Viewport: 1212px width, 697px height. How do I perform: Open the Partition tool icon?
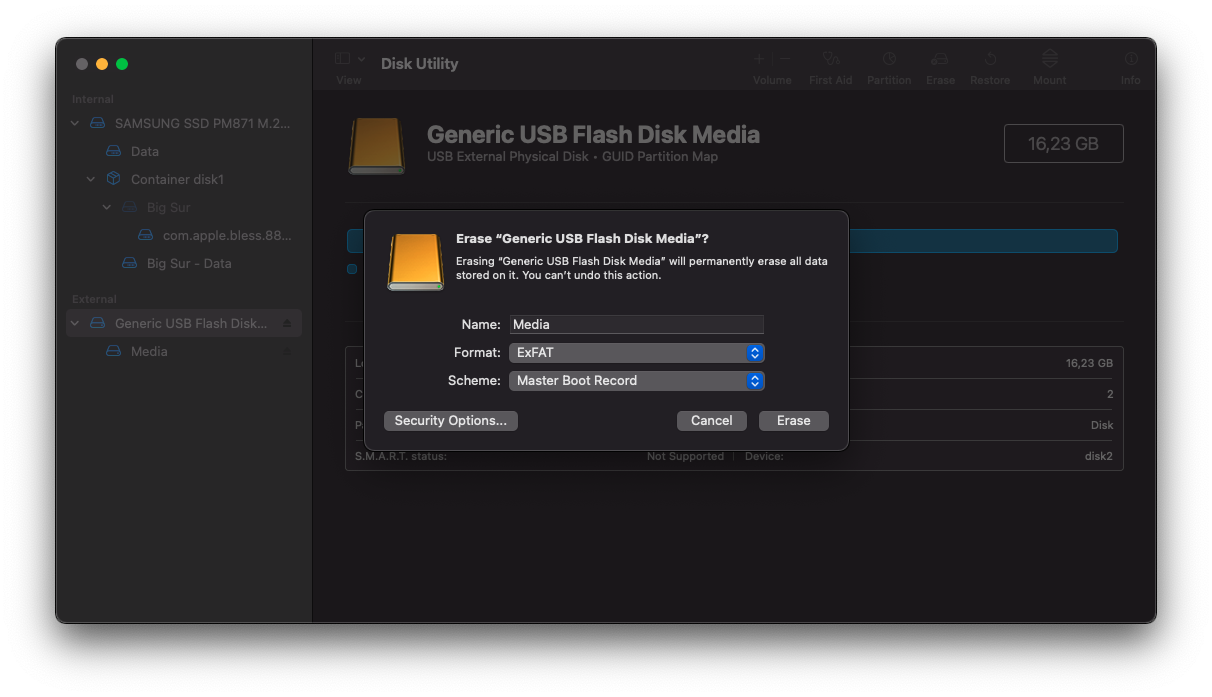pos(888,60)
